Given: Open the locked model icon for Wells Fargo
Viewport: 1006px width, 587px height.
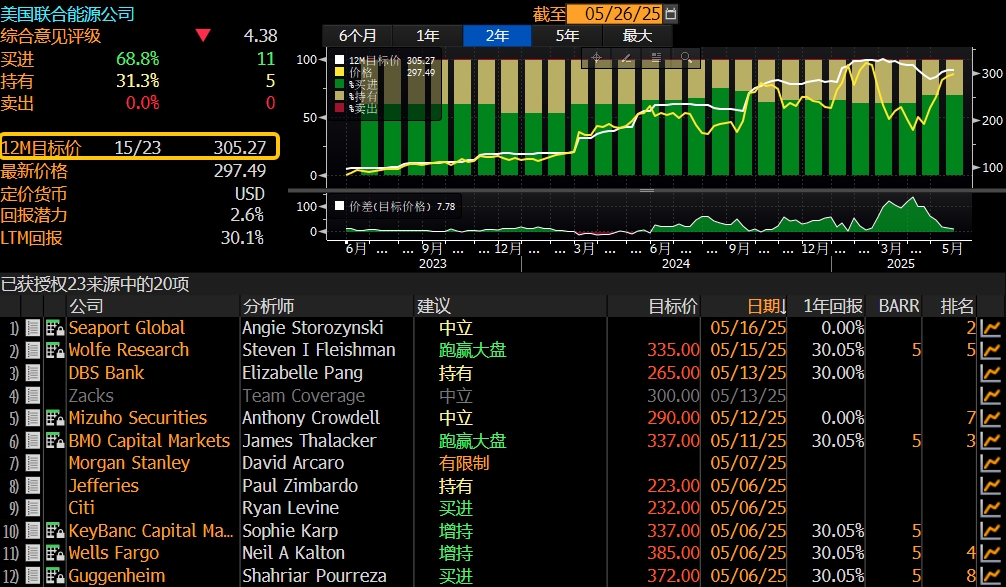Looking at the screenshot, I should (x=55, y=554).
